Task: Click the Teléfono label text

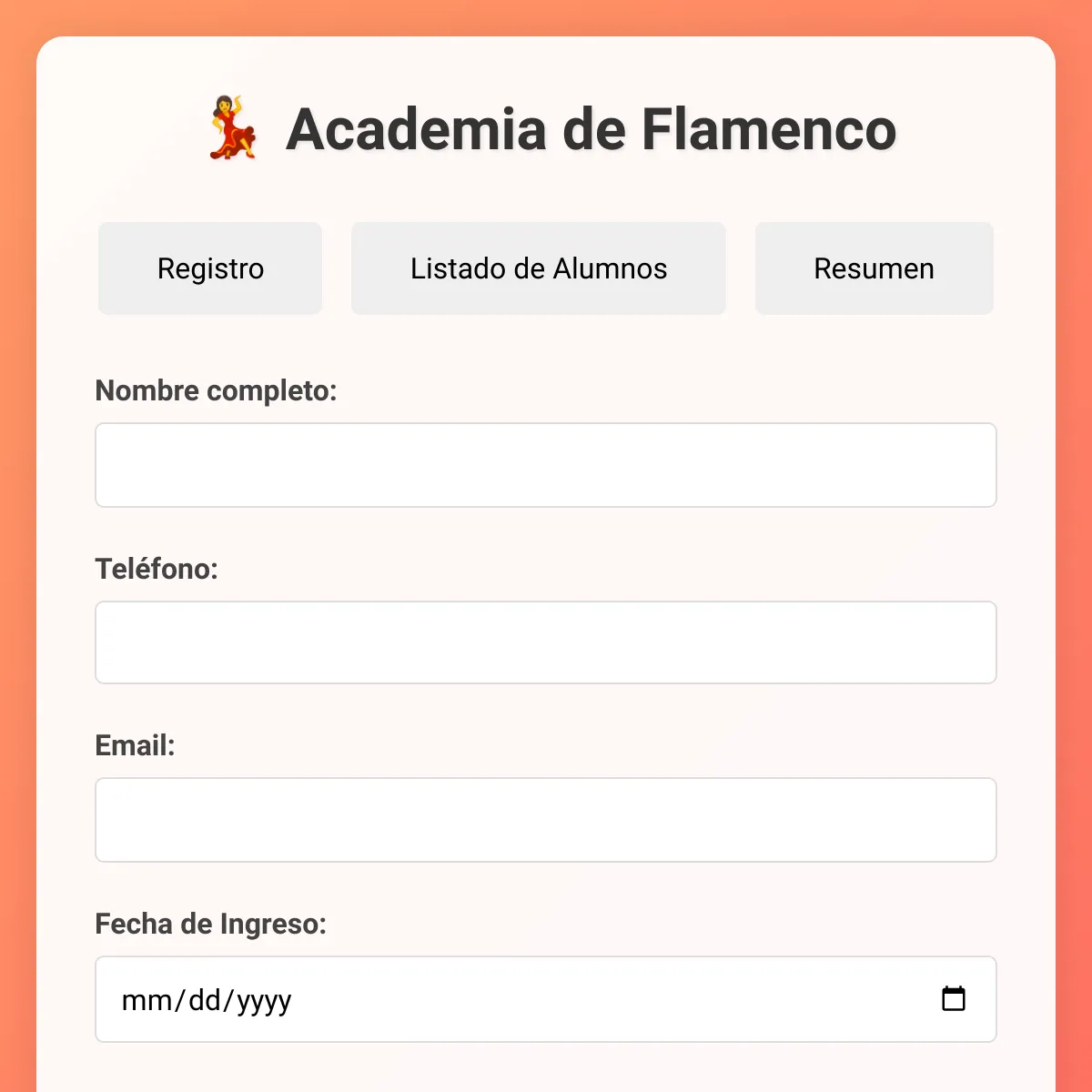Action: [157, 569]
